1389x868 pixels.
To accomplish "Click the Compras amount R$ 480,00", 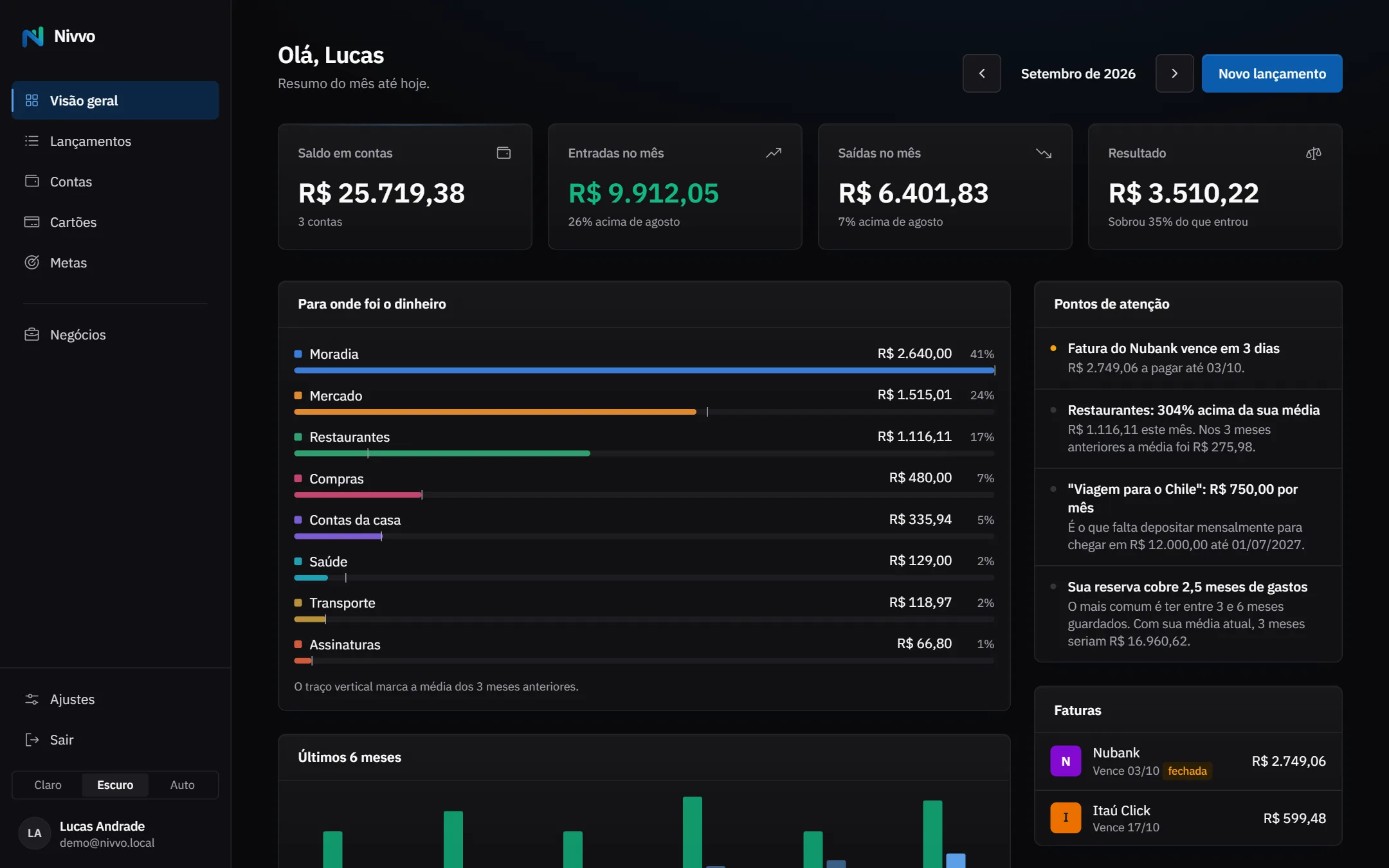I will [x=920, y=478].
